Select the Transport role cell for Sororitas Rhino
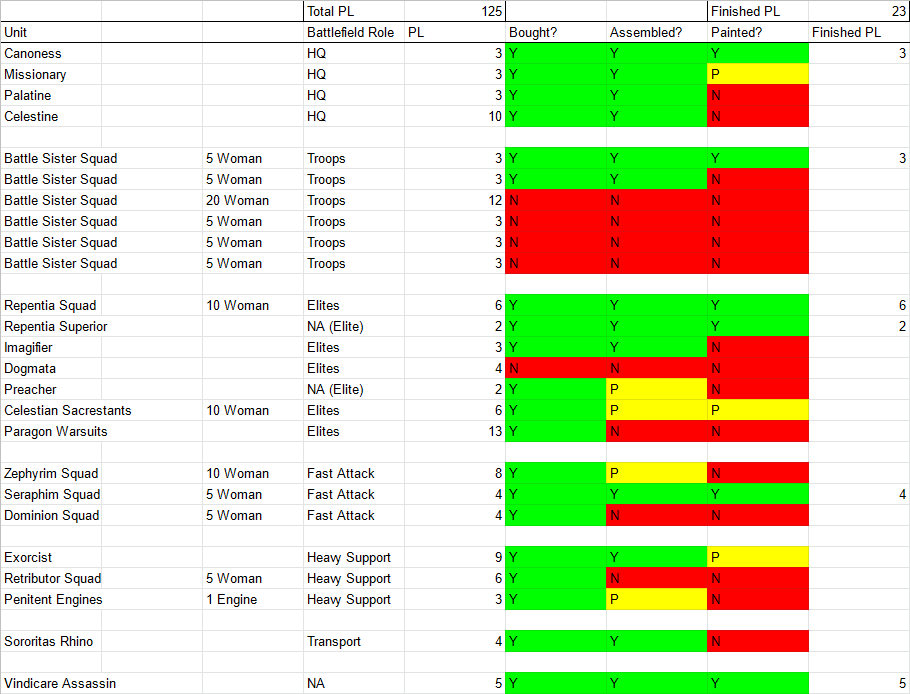 (353, 642)
